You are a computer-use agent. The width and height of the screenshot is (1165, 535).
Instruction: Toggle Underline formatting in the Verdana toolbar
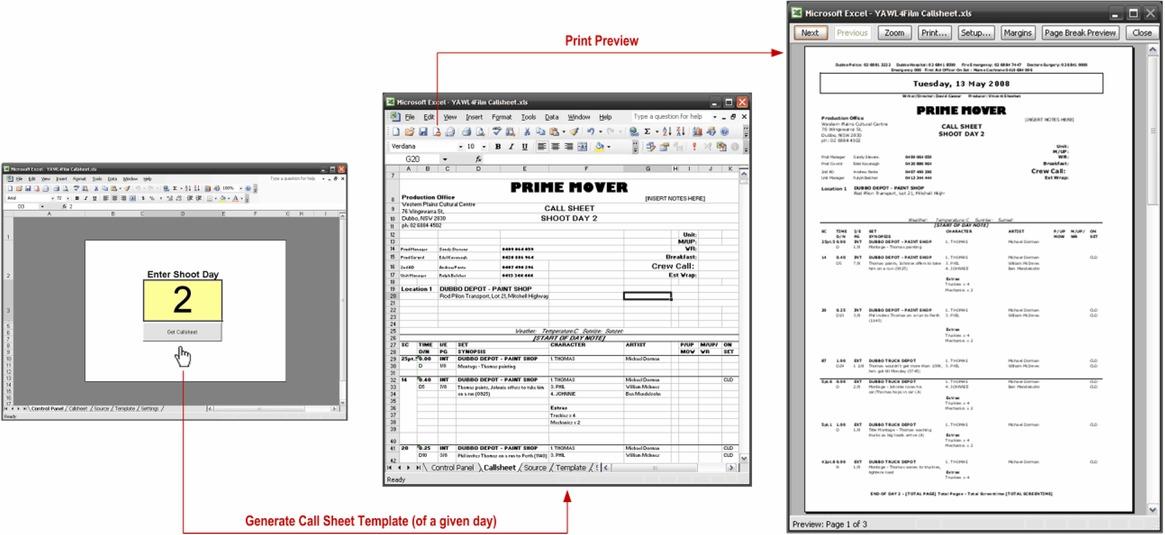coord(525,147)
